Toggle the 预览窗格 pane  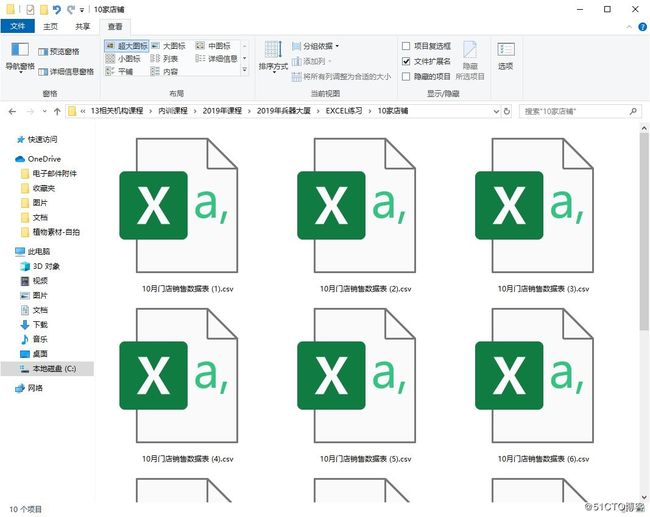click(x=59, y=51)
